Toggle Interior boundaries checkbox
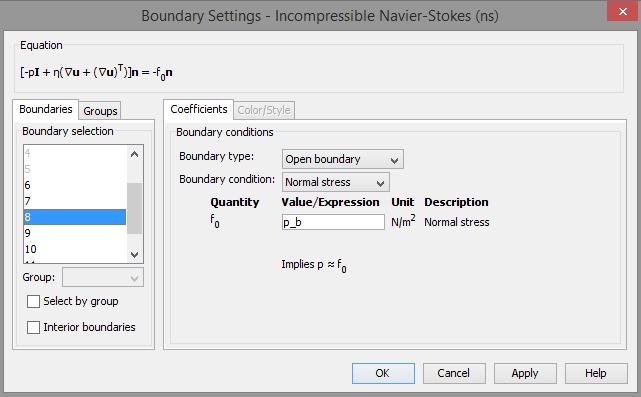The image size is (641, 397). [33, 327]
